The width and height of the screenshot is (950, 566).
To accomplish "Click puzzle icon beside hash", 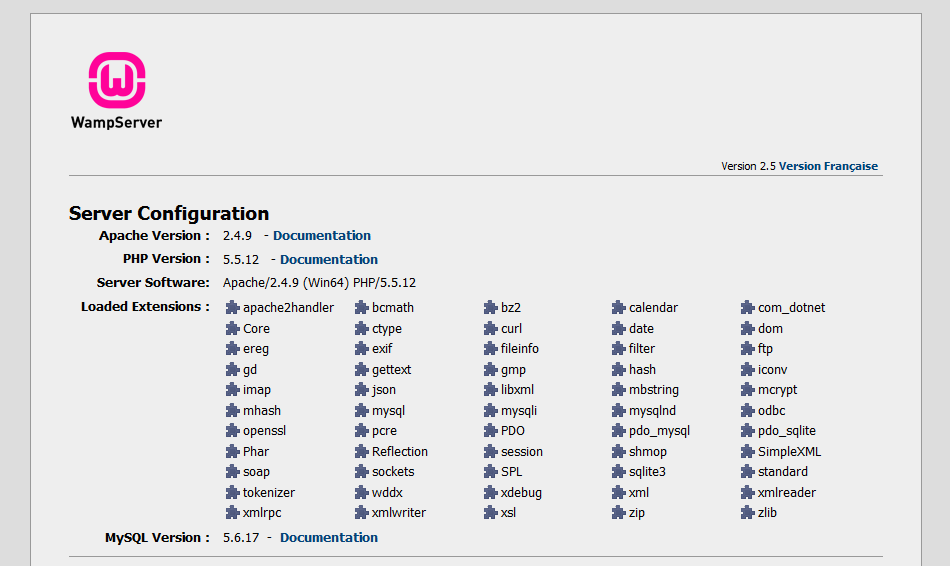I will click(x=619, y=370).
